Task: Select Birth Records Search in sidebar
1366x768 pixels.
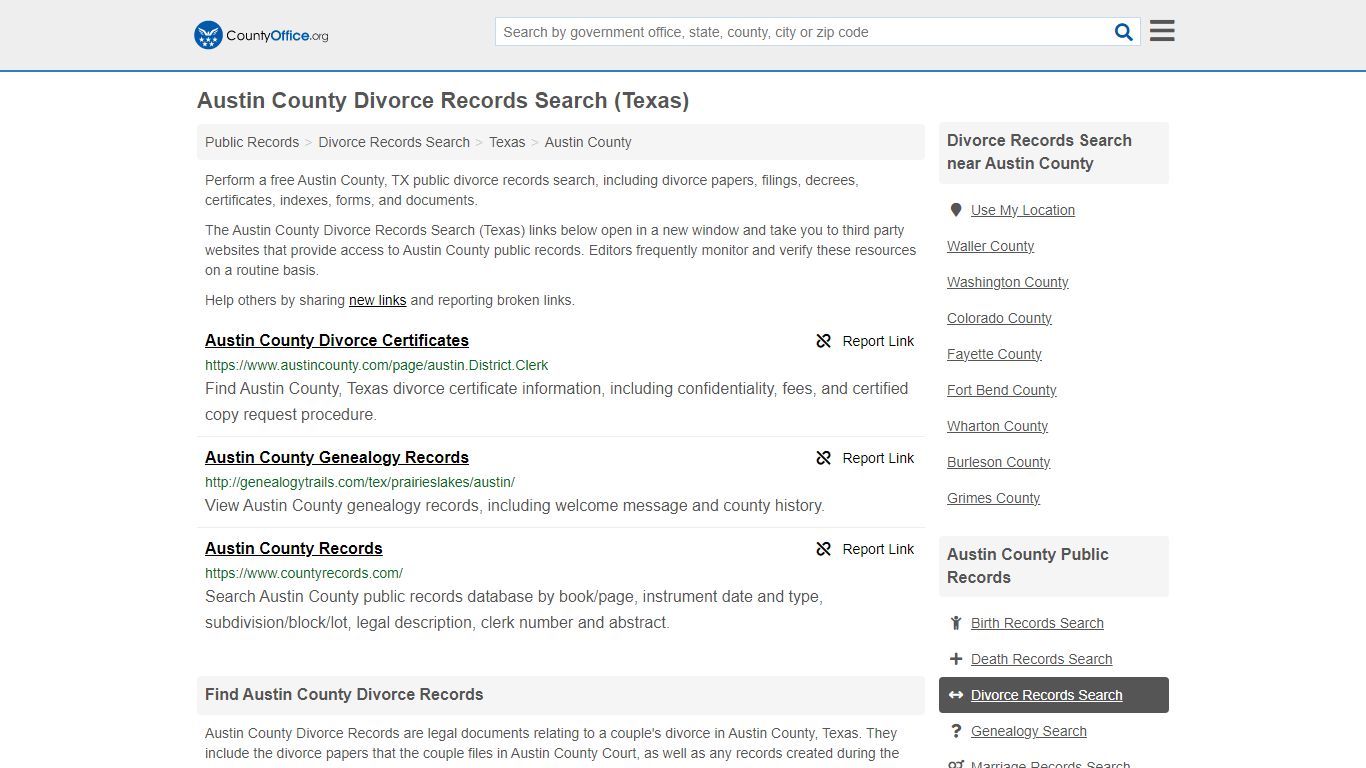Action: [1037, 623]
